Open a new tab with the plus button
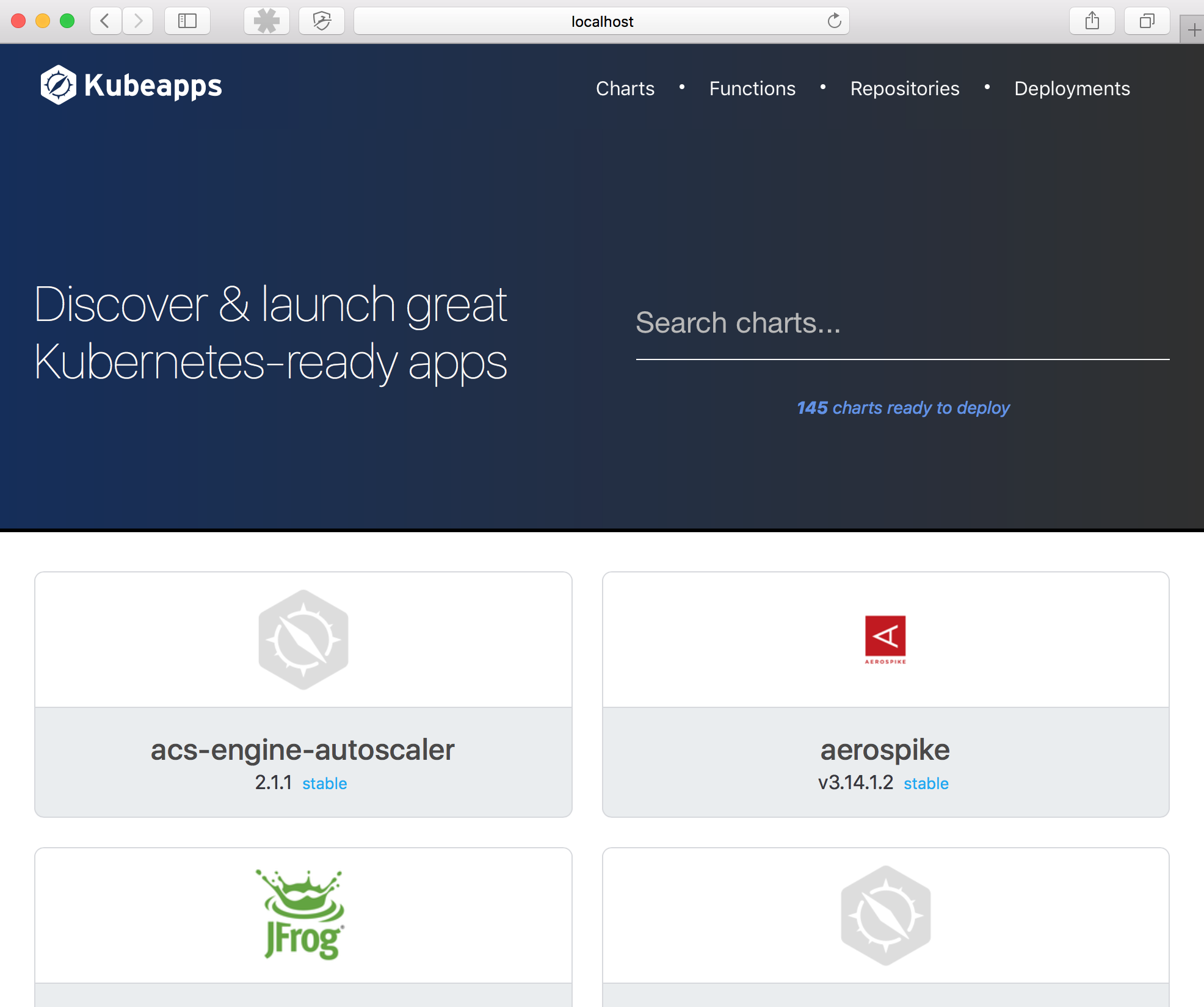Image resolution: width=1204 pixels, height=1007 pixels. coord(1194,30)
